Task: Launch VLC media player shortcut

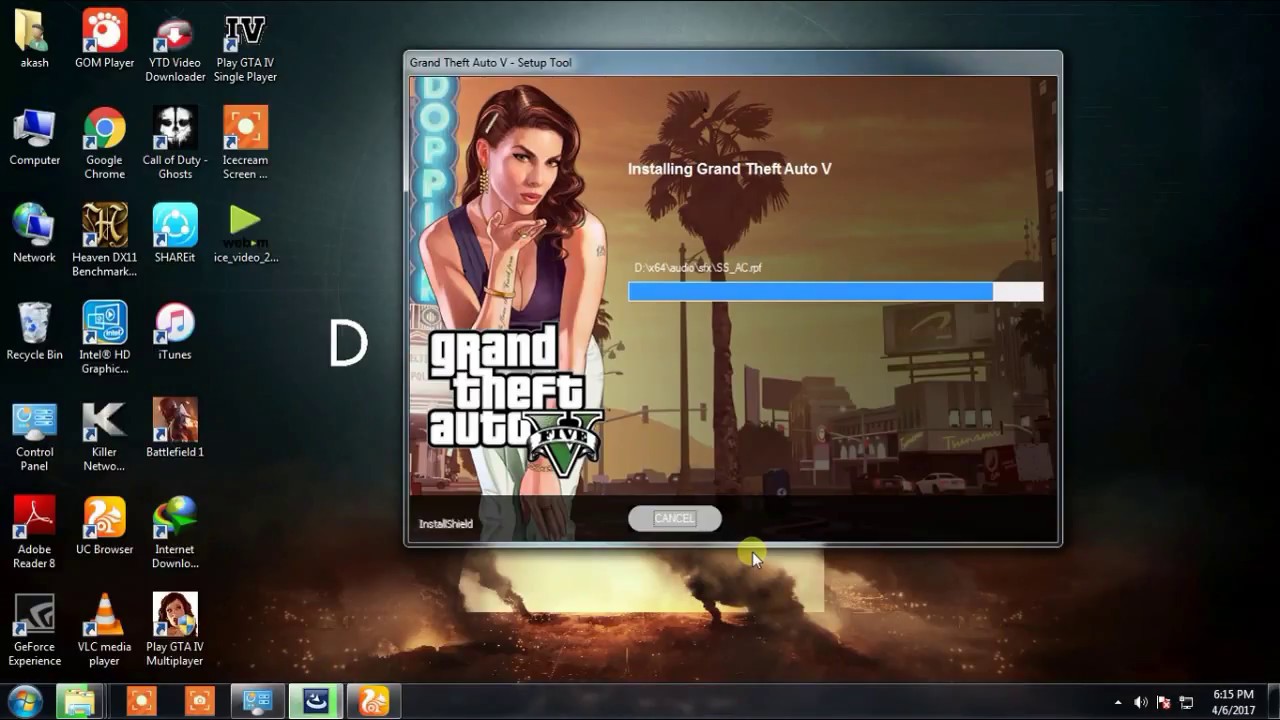Action: coord(104,630)
